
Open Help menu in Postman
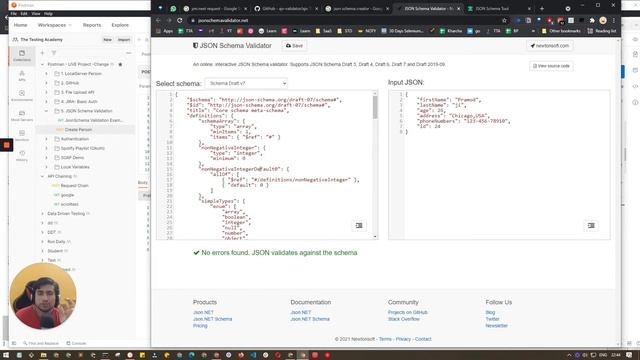pos(48,13)
